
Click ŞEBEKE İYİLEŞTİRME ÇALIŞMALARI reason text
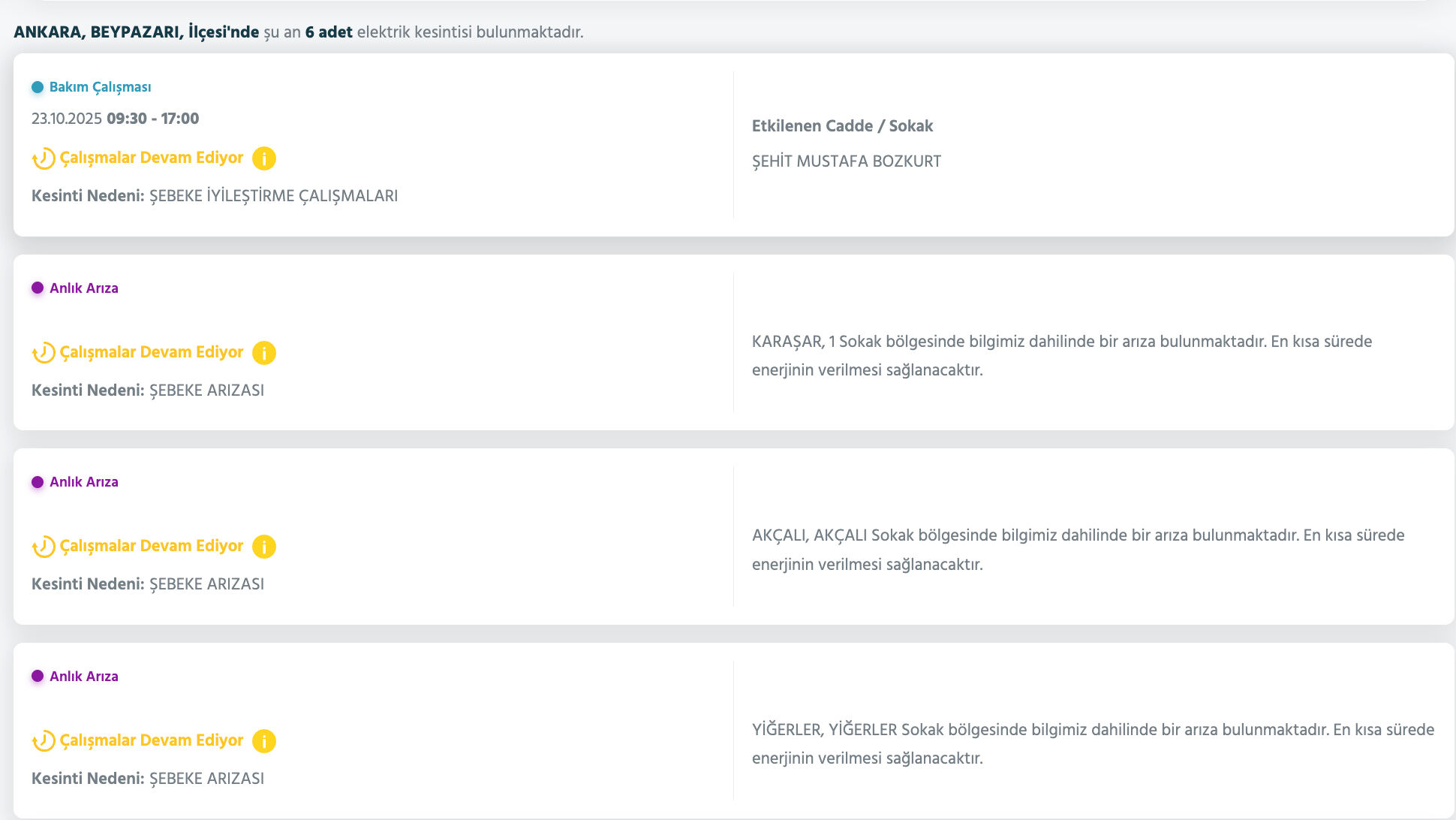click(x=273, y=196)
